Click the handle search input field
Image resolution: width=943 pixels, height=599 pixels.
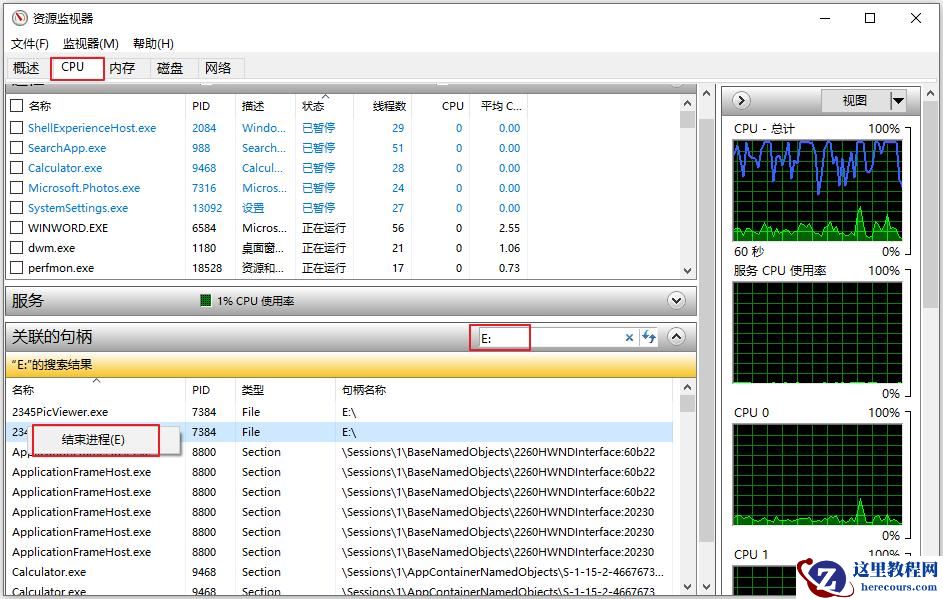tap(550, 338)
